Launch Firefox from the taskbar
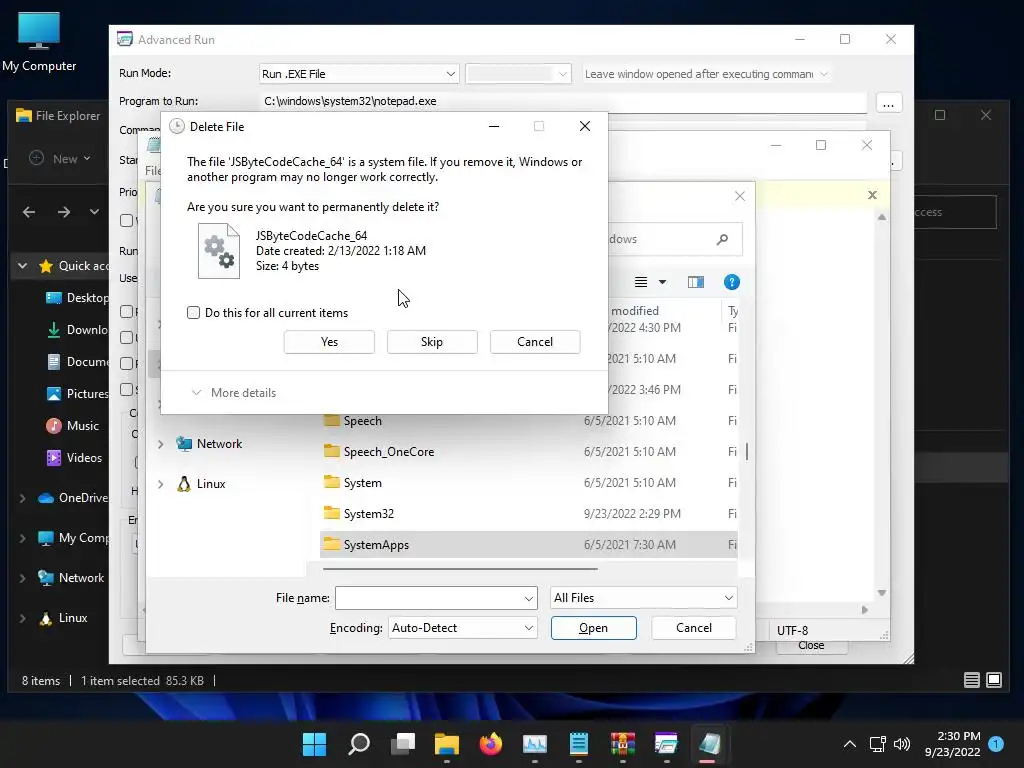The image size is (1024, 768). tap(490, 744)
